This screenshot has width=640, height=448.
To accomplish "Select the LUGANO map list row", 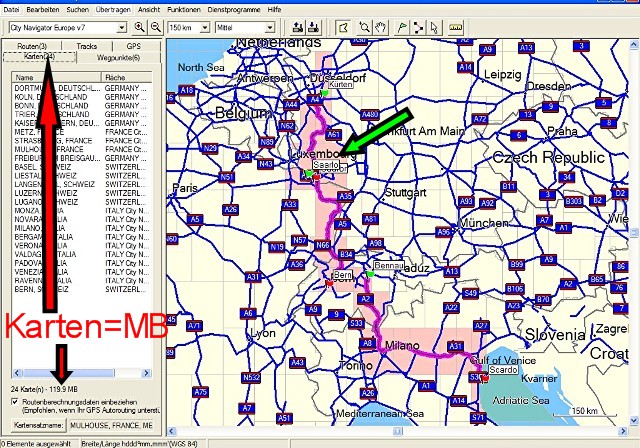I will point(82,202).
